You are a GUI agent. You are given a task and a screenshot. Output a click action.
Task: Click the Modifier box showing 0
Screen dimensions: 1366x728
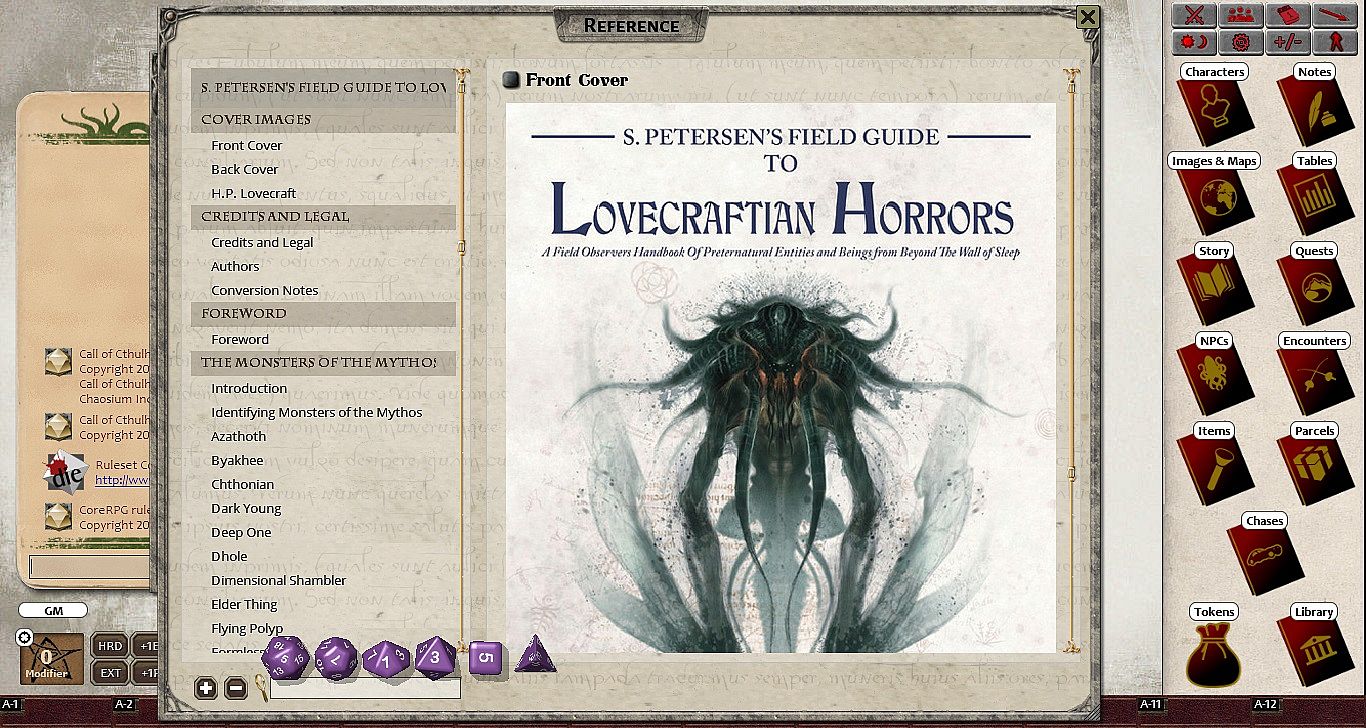point(52,659)
